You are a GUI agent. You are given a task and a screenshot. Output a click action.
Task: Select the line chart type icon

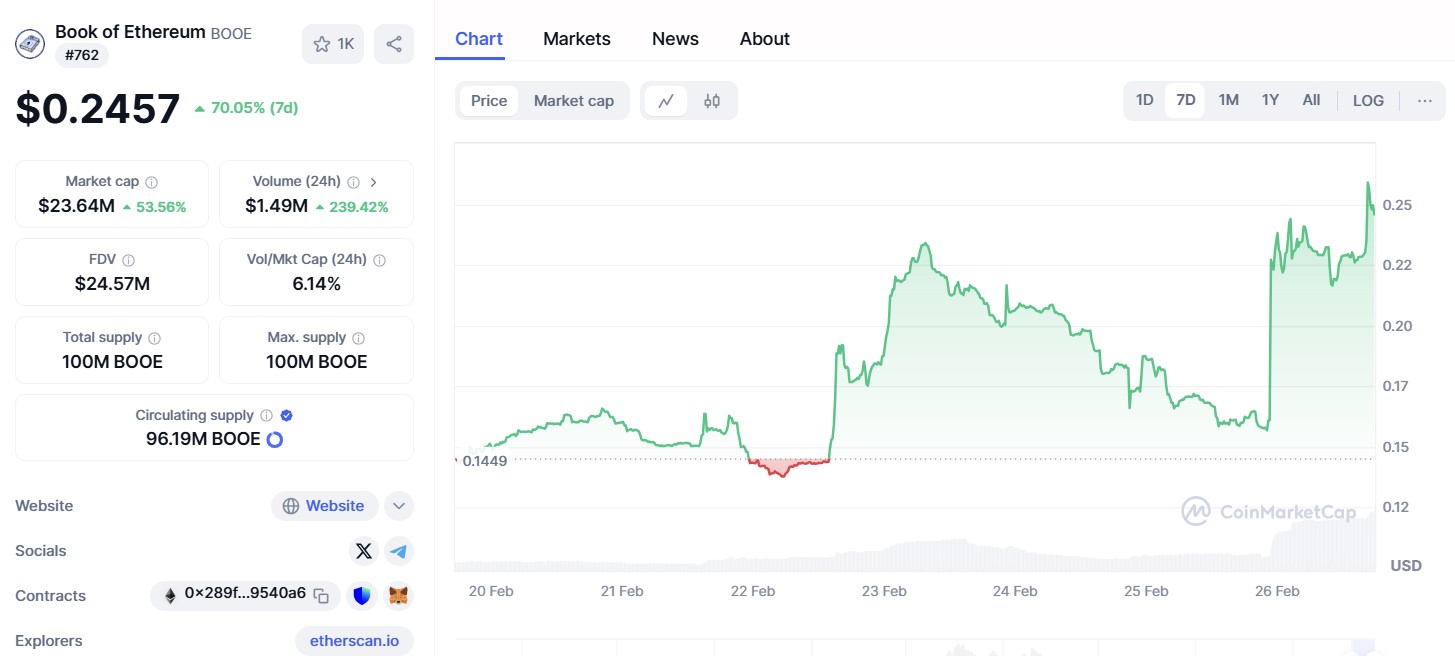click(x=666, y=100)
